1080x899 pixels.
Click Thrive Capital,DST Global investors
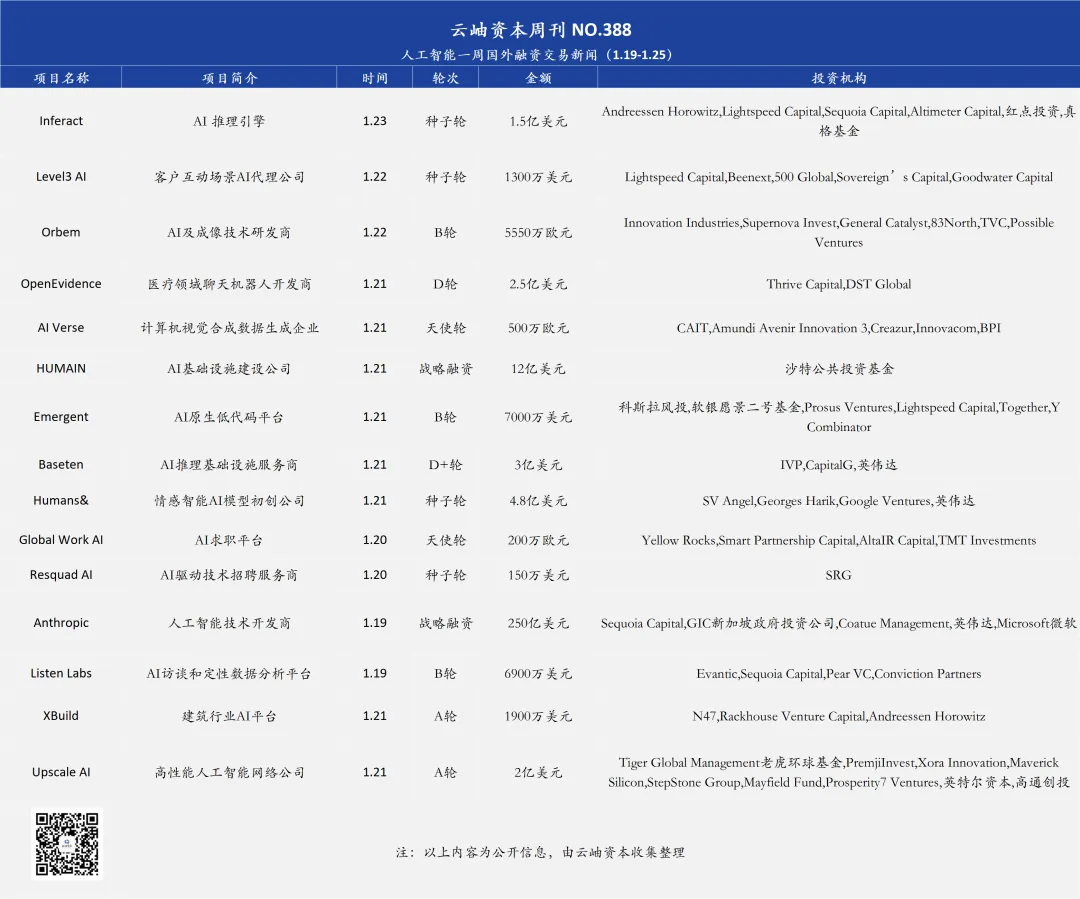point(838,284)
